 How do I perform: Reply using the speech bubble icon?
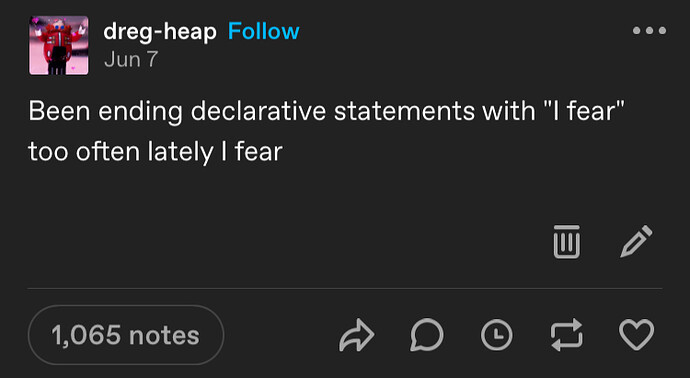pos(427,335)
